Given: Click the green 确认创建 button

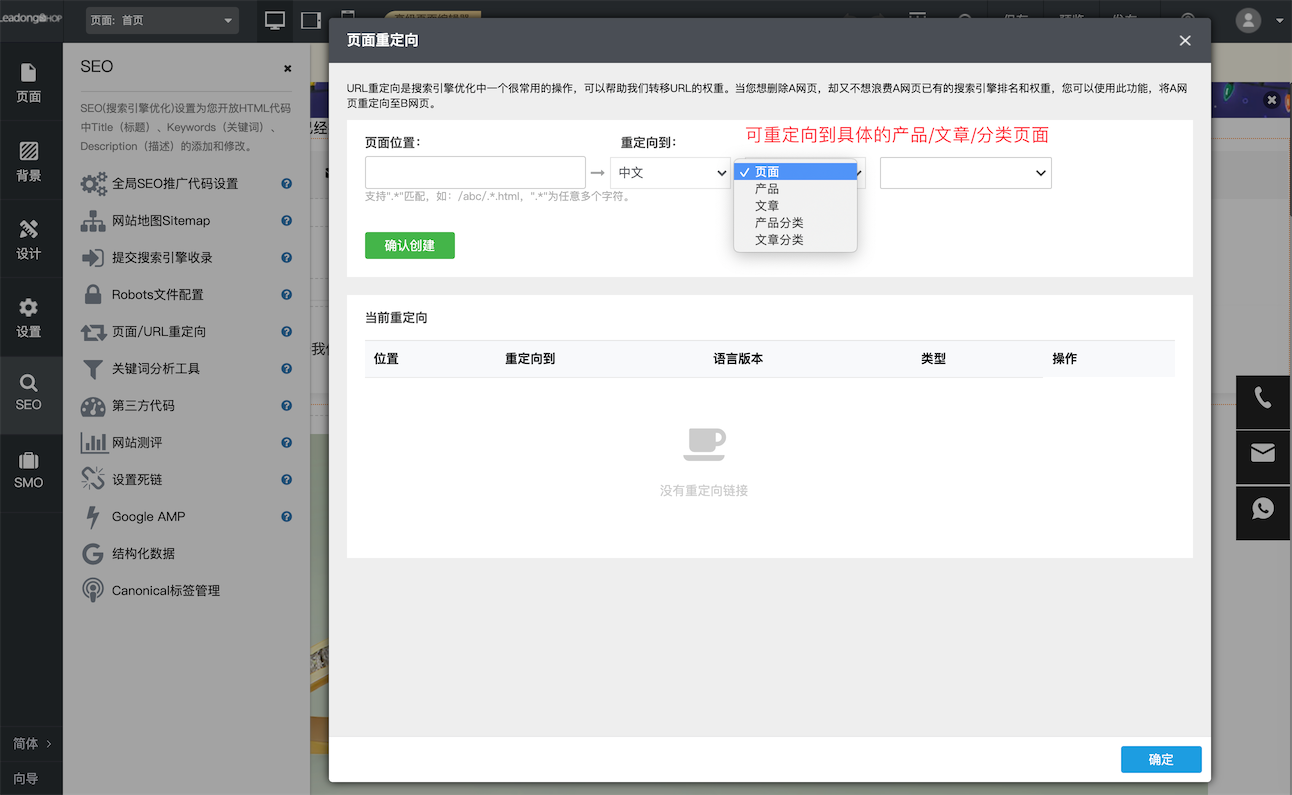Looking at the screenshot, I should pos(409,244).
